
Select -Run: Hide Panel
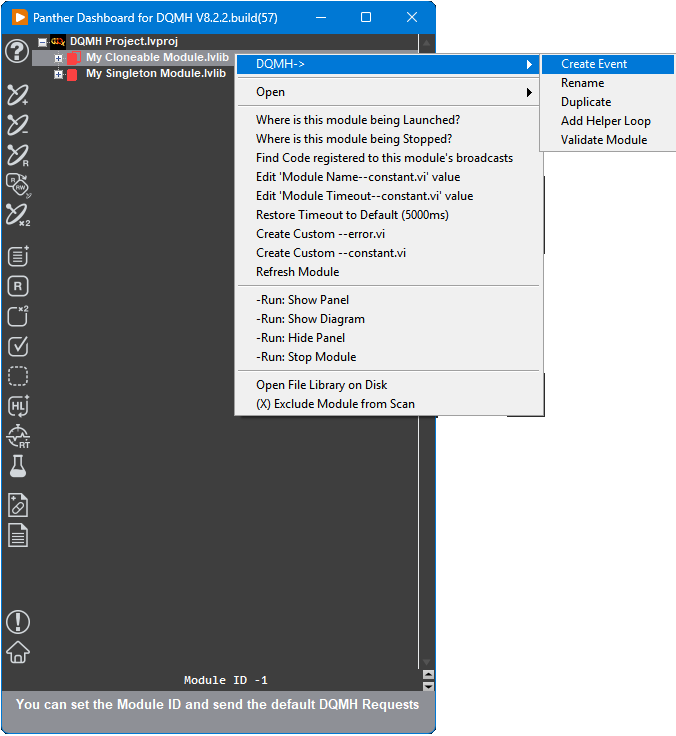[x=388, y=338]
